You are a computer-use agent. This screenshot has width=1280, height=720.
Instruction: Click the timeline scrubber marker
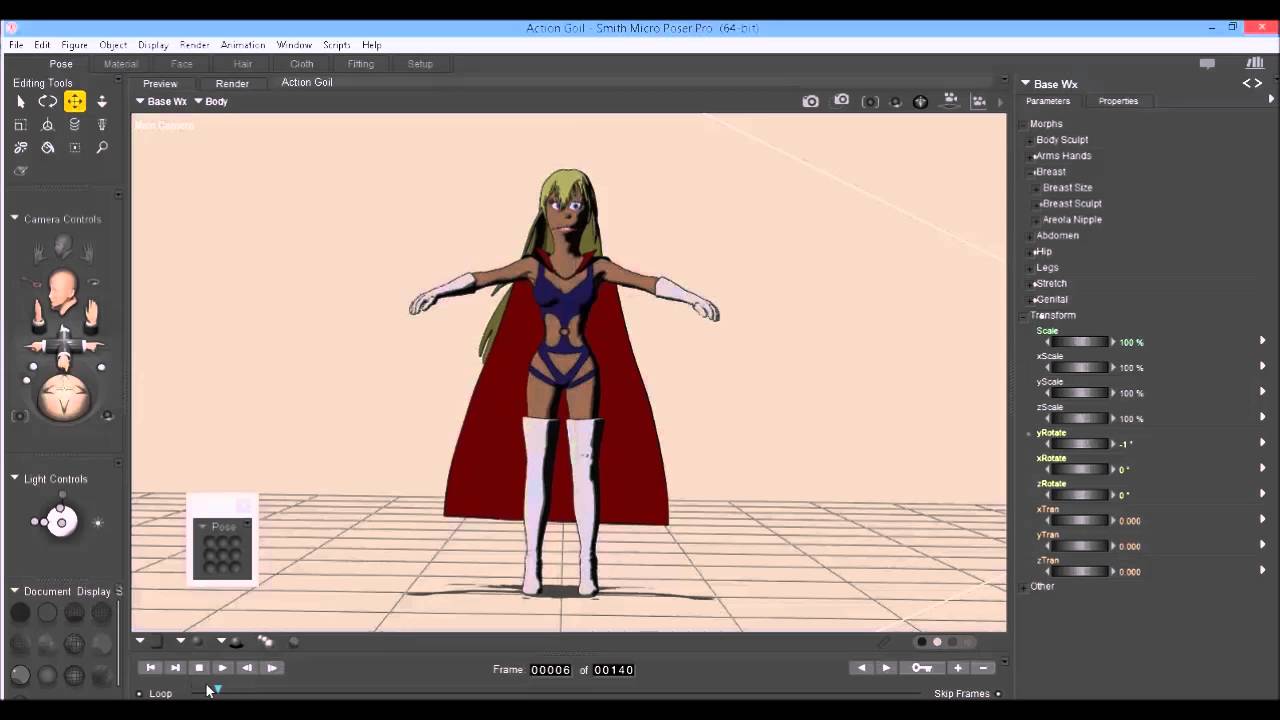click(217, 691)
